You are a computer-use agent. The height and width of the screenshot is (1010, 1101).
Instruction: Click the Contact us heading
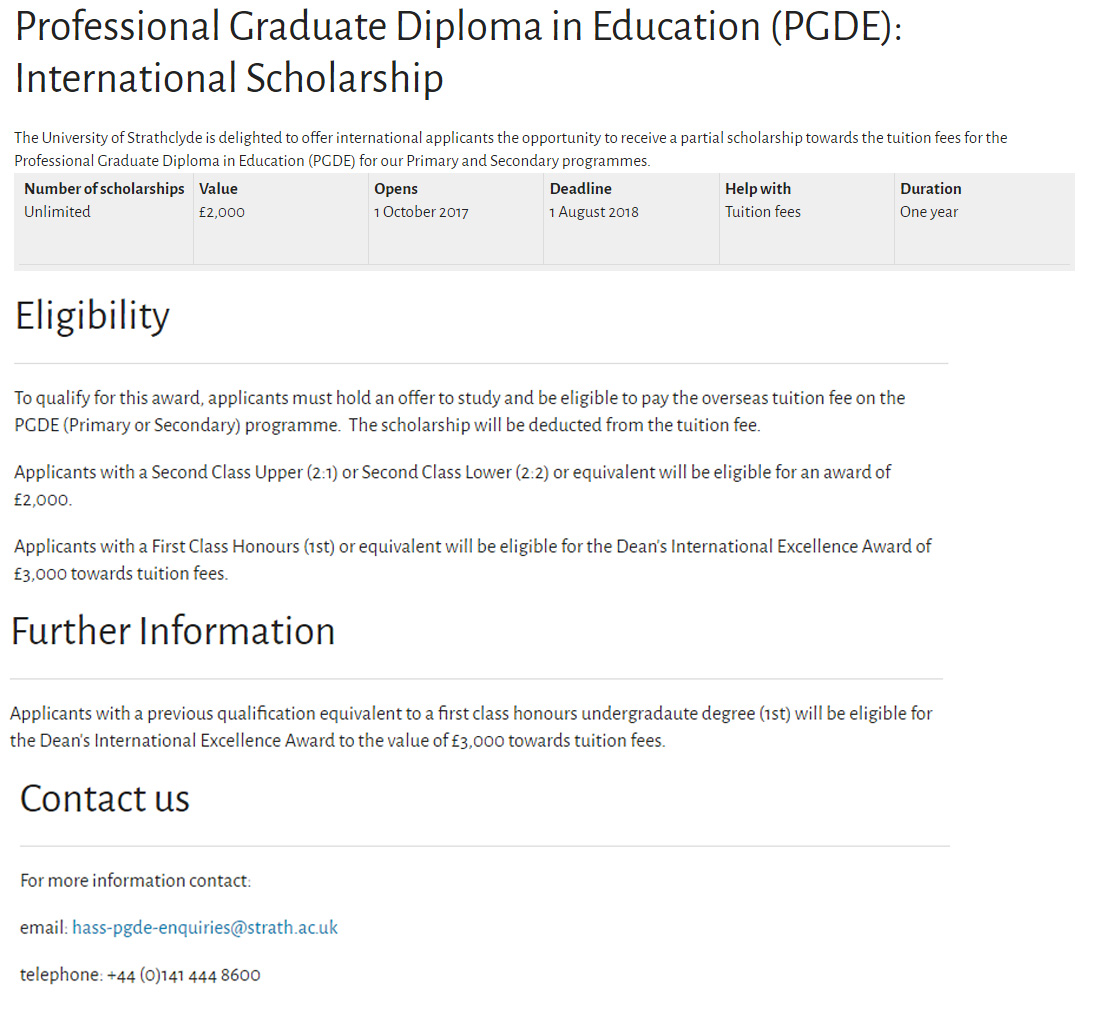(105, 799)
